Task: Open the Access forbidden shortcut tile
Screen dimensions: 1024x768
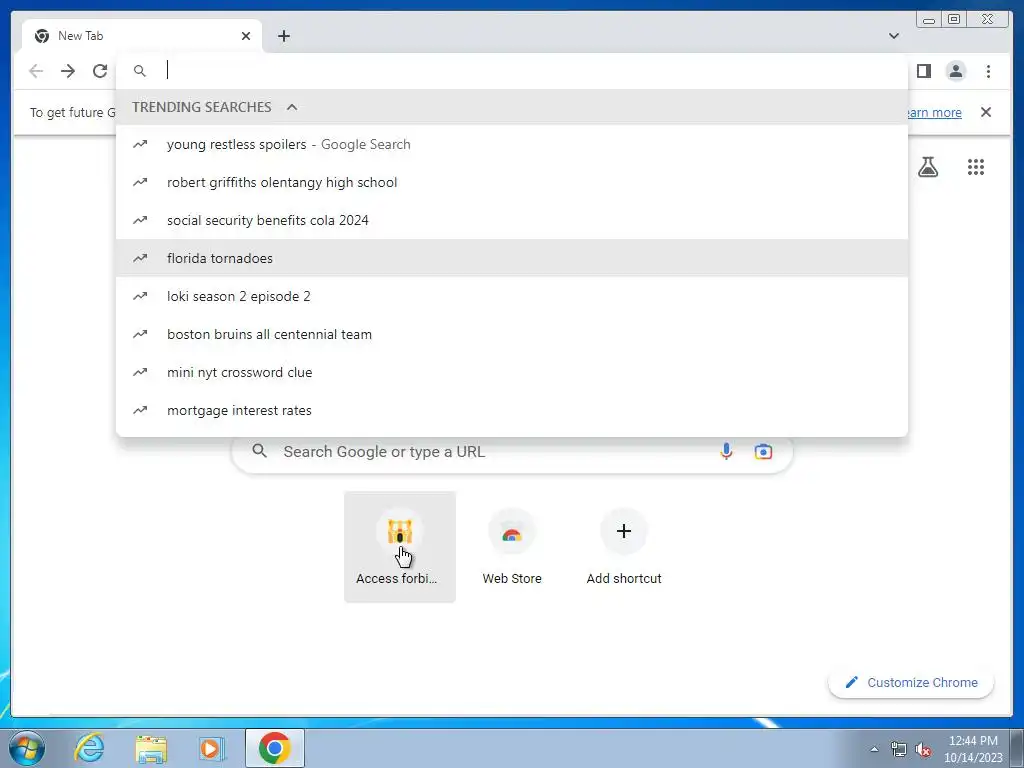Action: (x=400, y=547)
